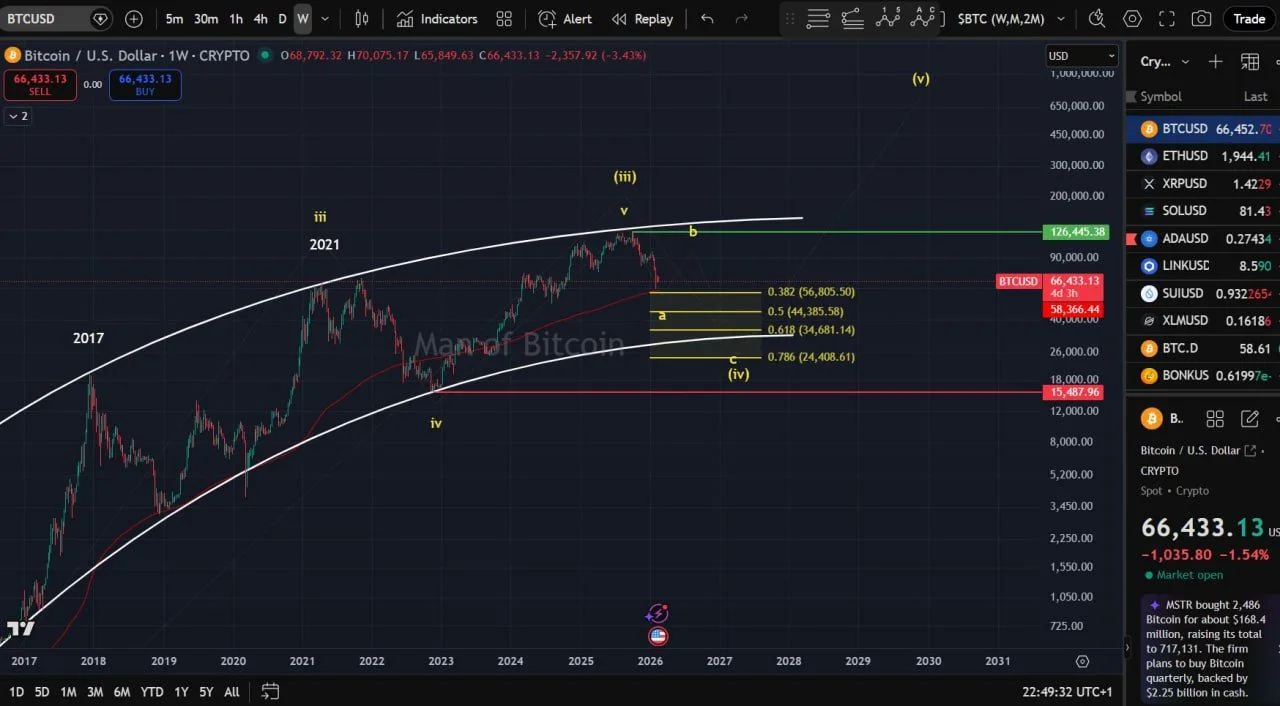Open the Indicators dialog
This screenshot has width=1280, height=706.
pos(437,19)
